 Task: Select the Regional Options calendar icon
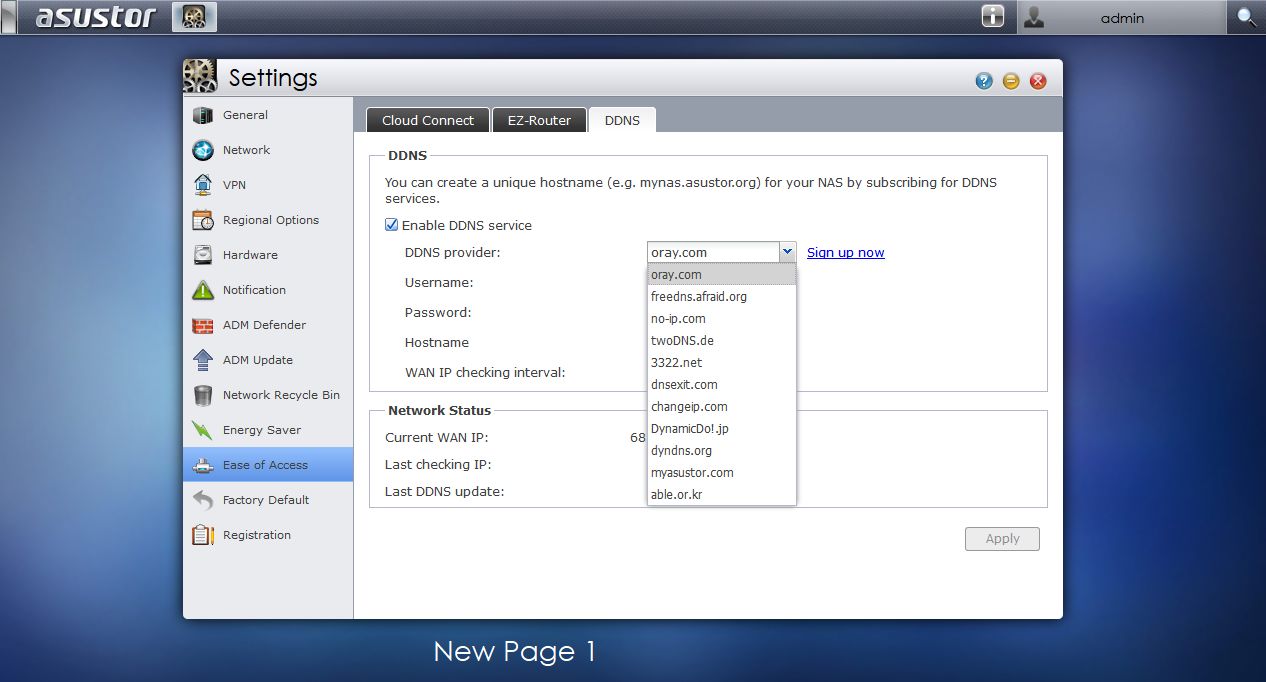[203, 220]
